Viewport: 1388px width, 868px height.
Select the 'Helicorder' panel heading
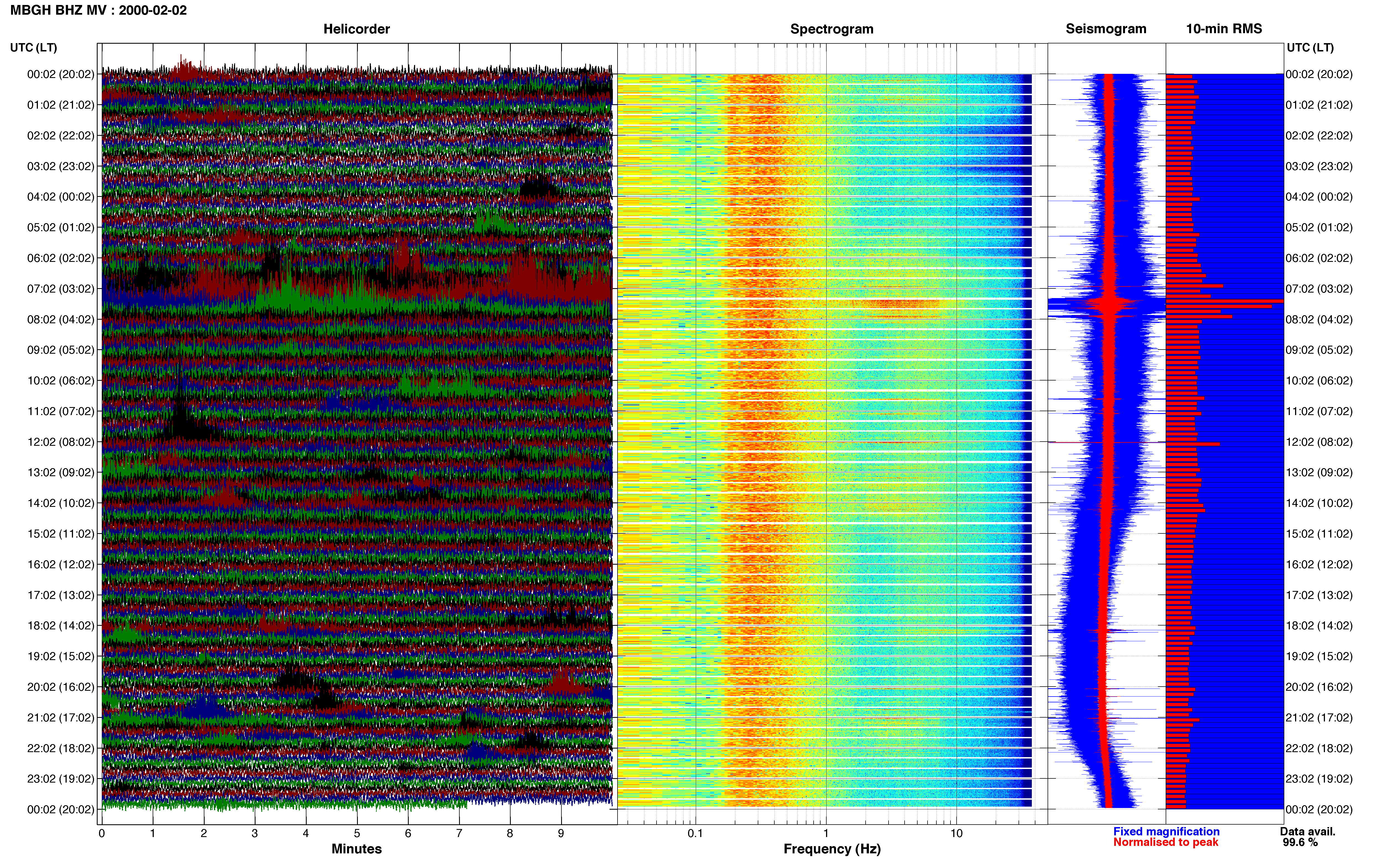click(356, 29)
